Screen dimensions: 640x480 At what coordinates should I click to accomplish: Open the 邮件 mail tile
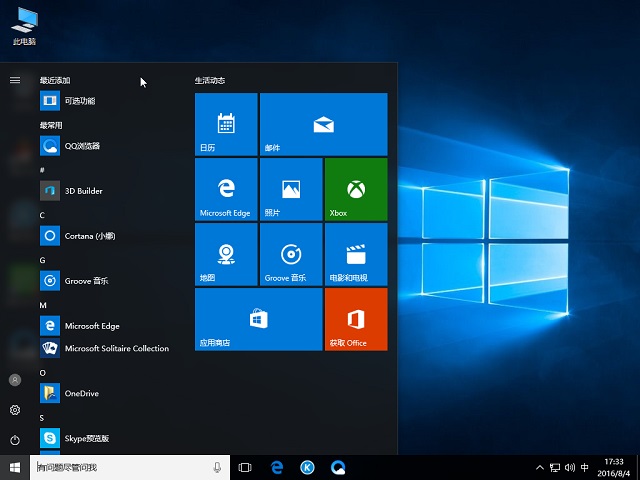(323, 124)
